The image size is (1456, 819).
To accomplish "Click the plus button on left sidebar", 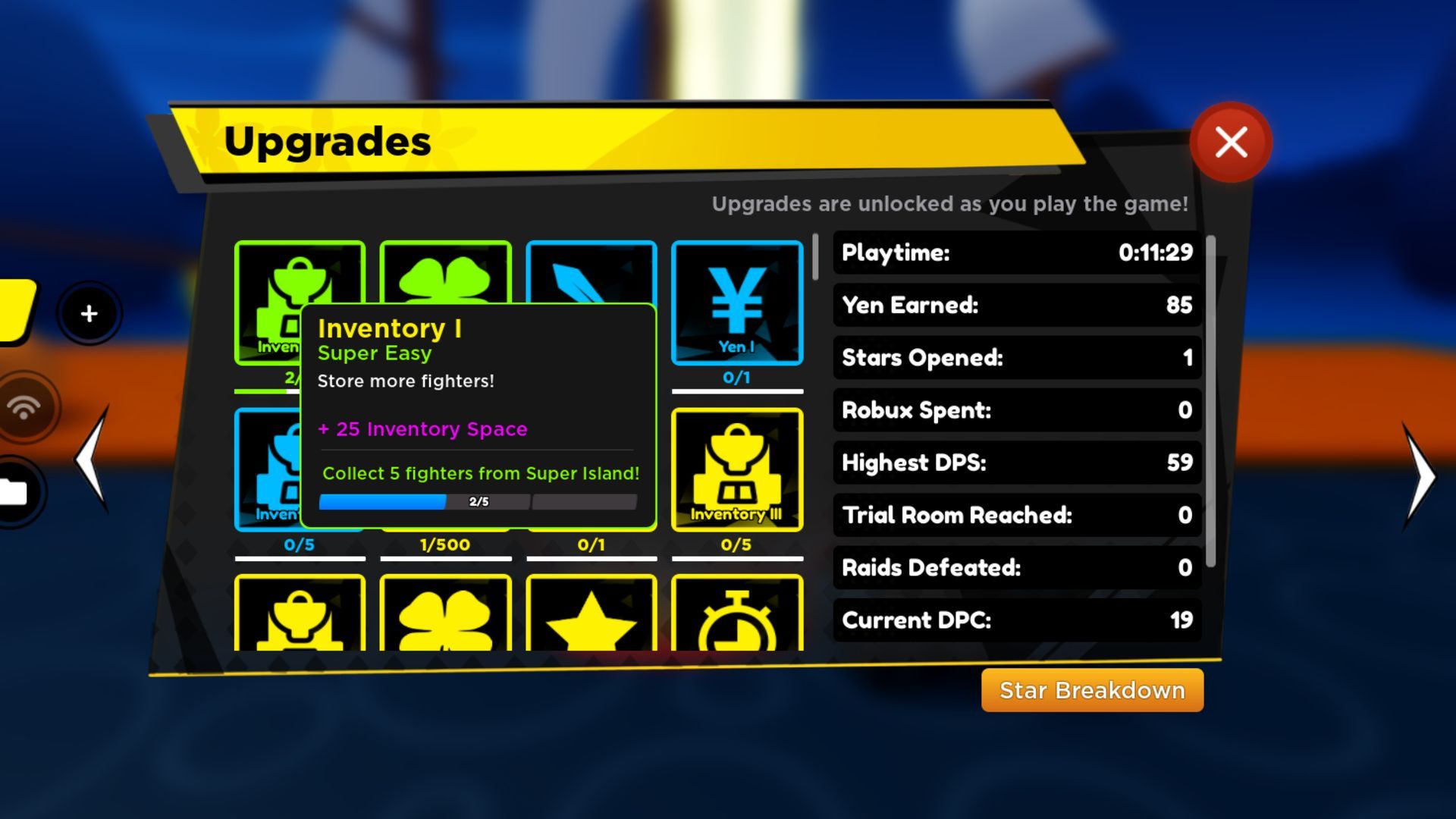I will [89, 314].
